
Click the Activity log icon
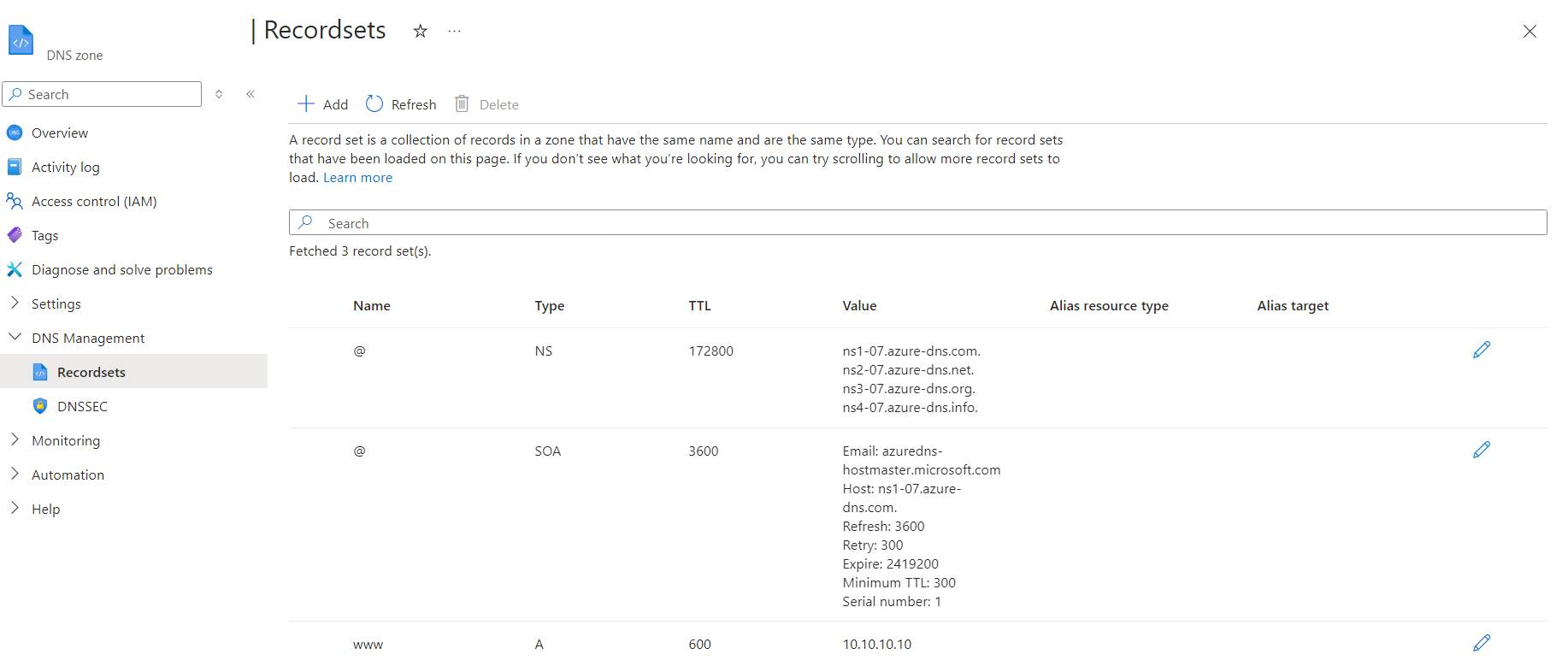[x=15, y=167]
